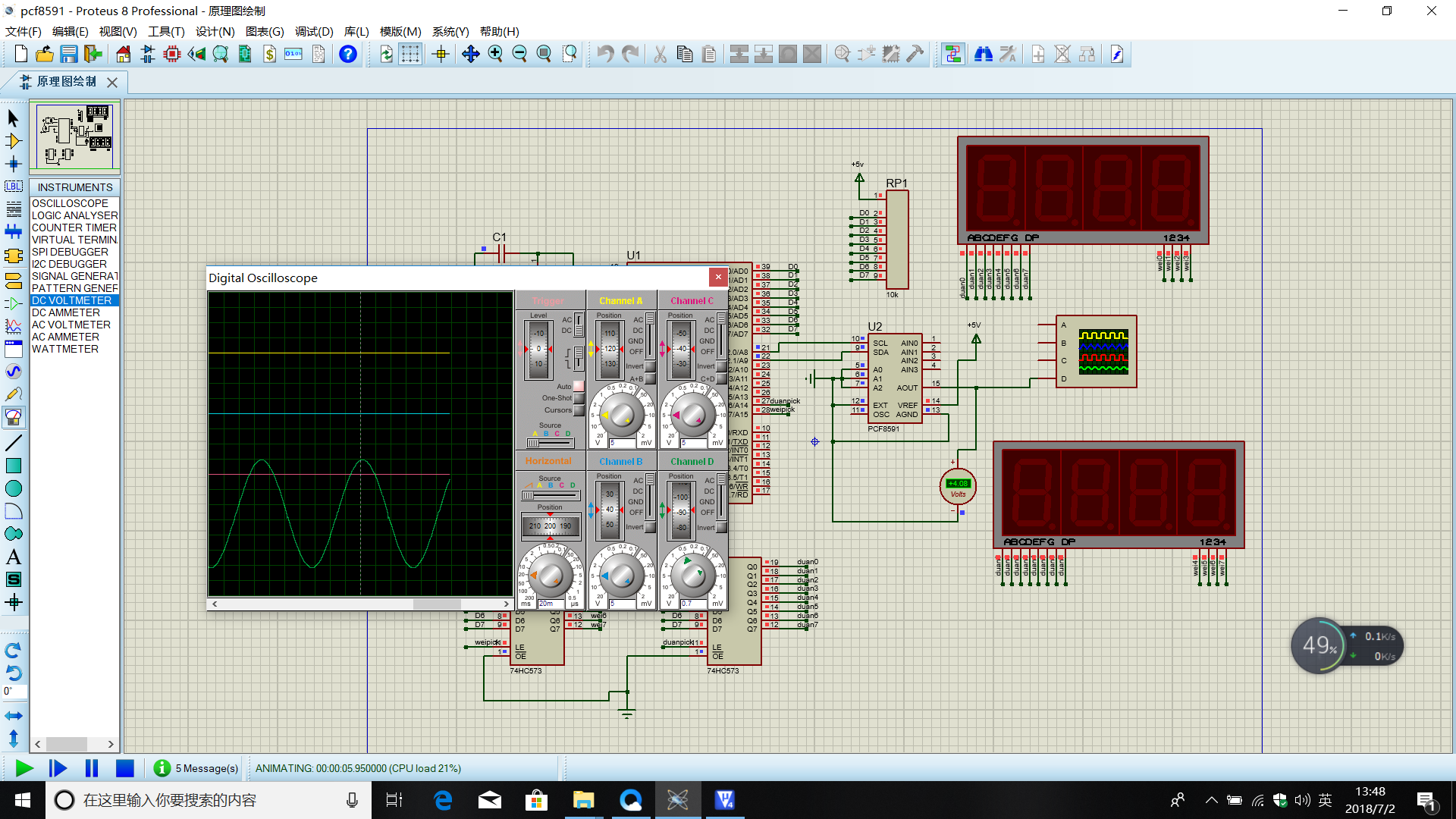Image resolution: width=1456 pixels, height=819 pixels.
Task: Open File Explorer from the taskbar
Action: point(583,800)
